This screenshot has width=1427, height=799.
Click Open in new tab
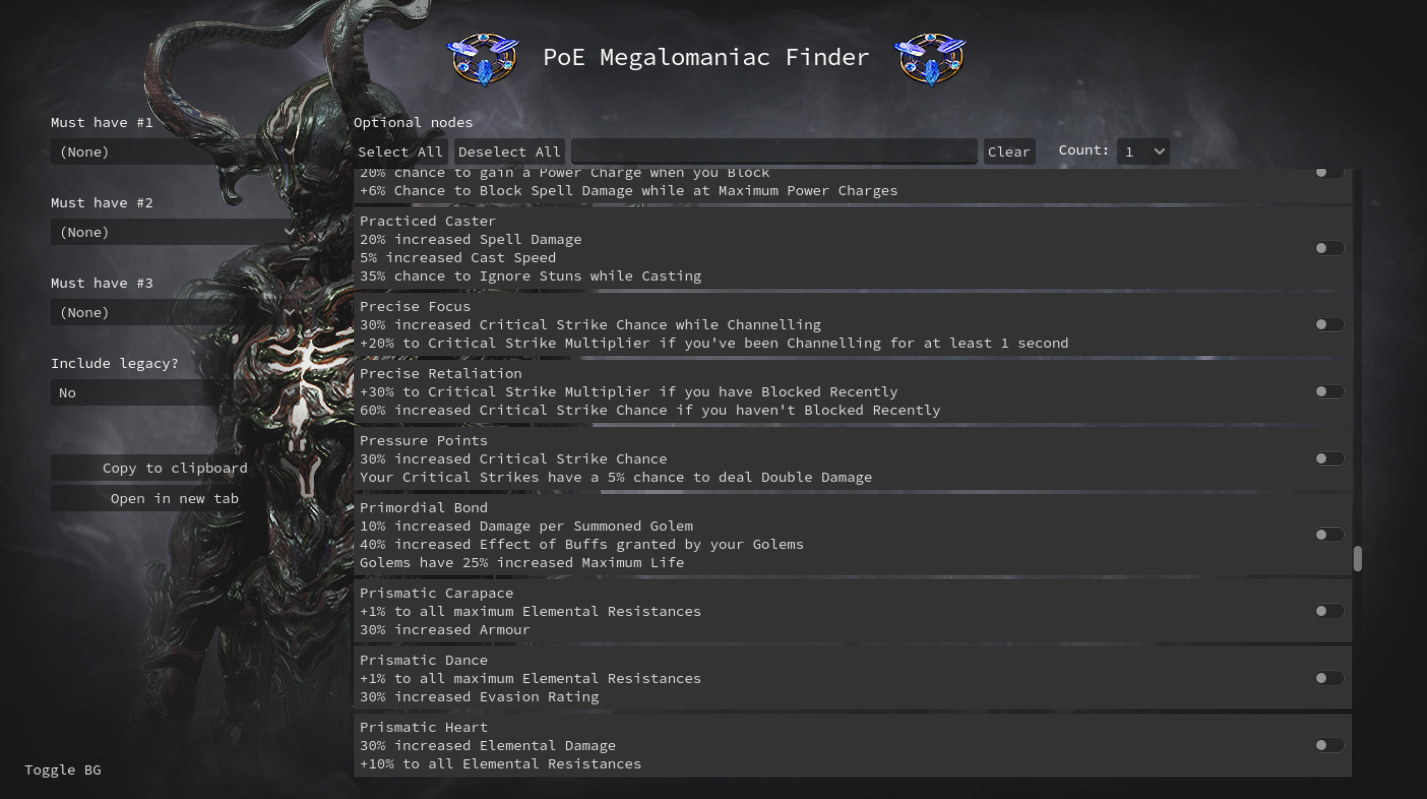(175, 498)
